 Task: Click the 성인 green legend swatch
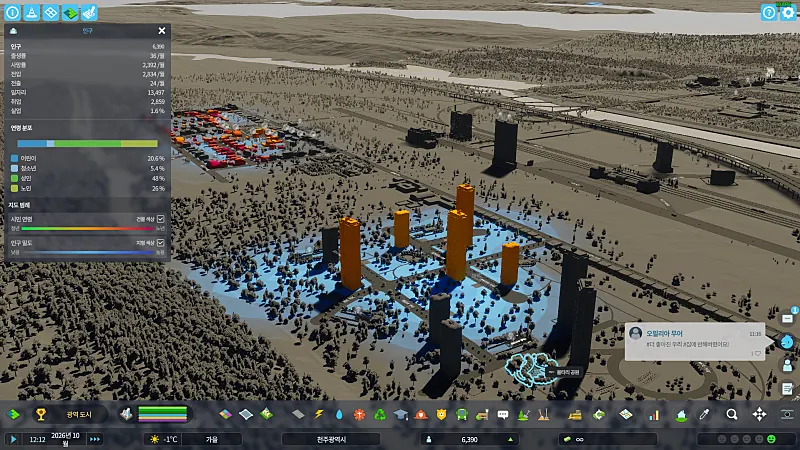point(14,179)
